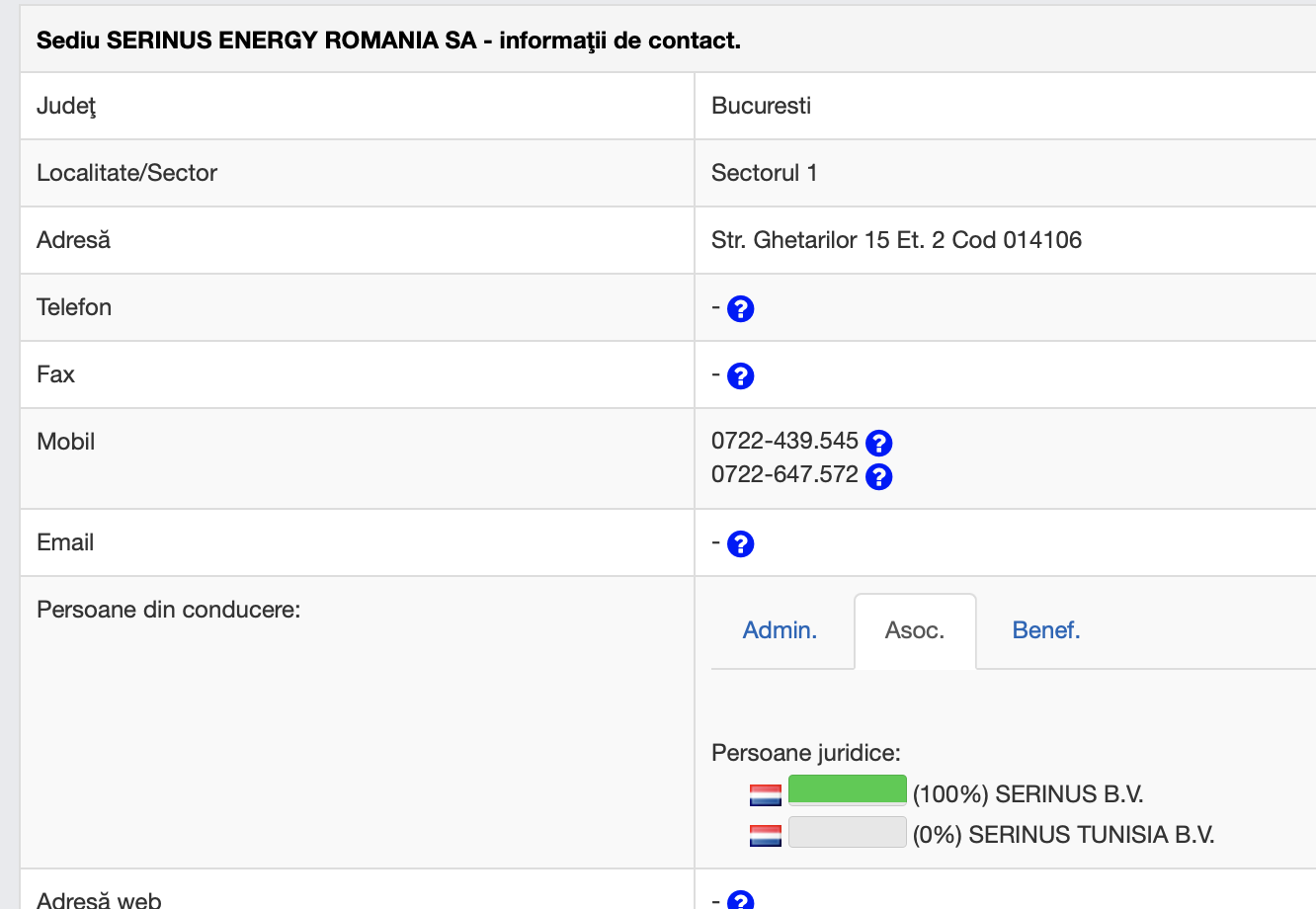The height and width of the screenshot is (909, 1316).
Task: Open help icon beside 0722-439.545
Action: [878, 443]
